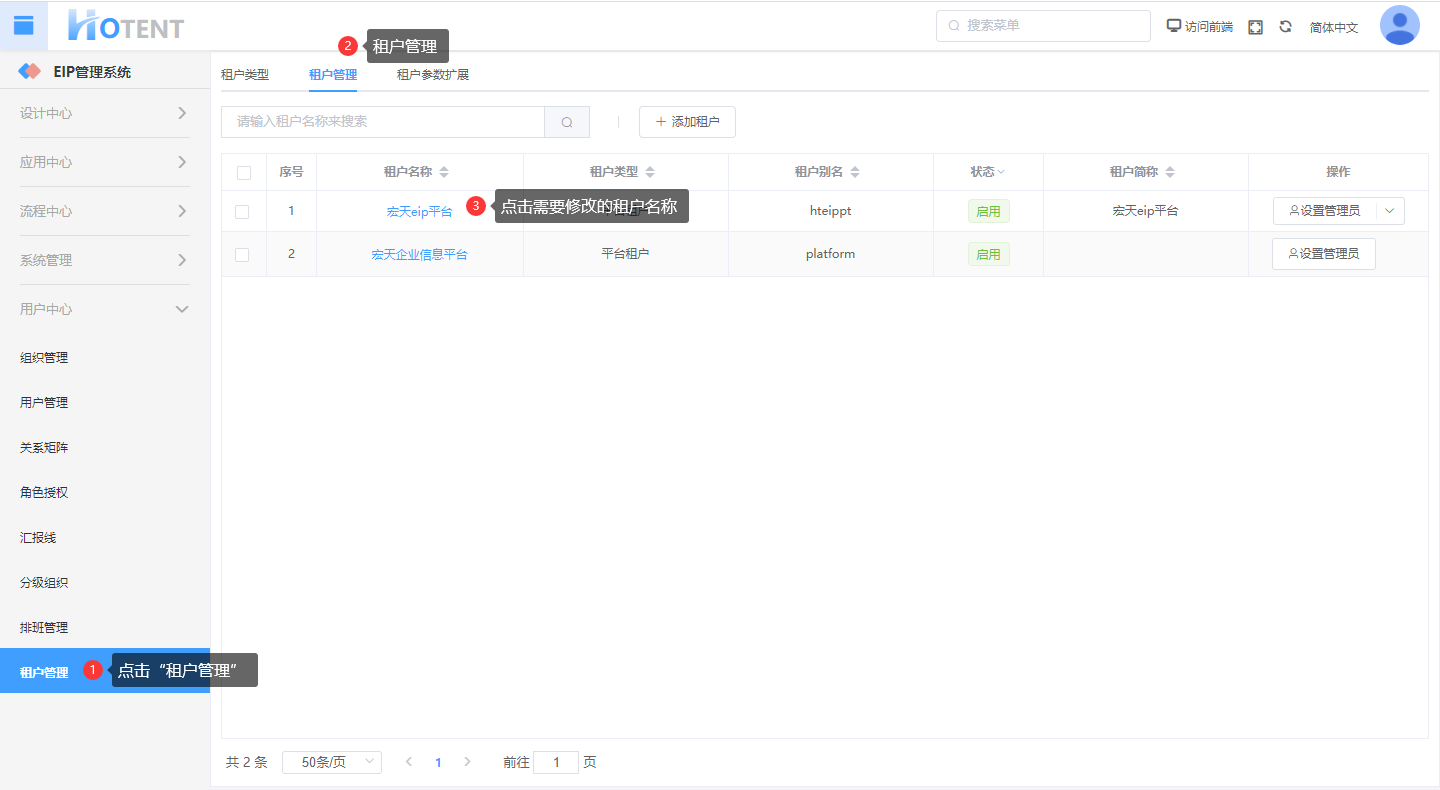Sort by 租户名称 column arrows
Screen dimensions: 1440x790
(x=445, y=172)
